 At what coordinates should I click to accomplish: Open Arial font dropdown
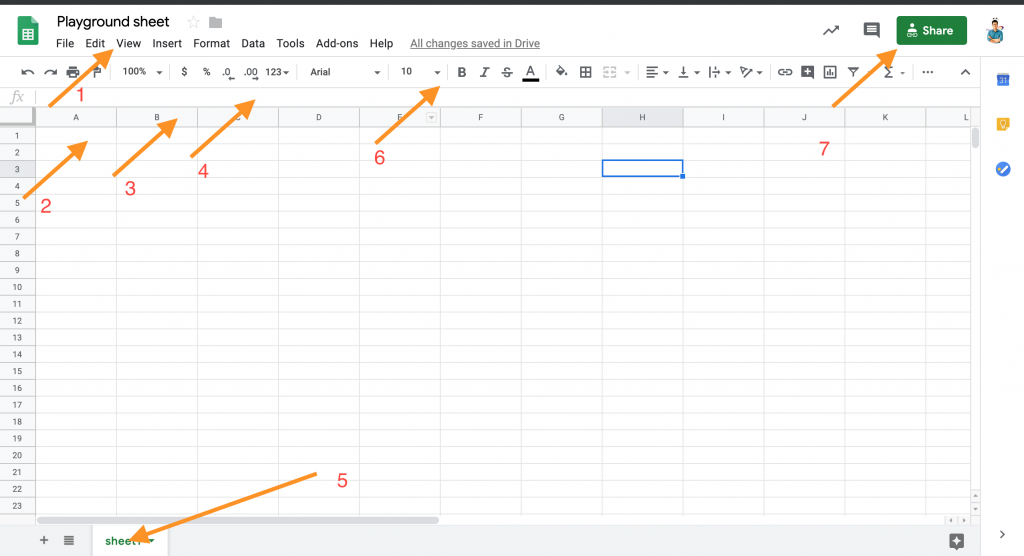[x=345, y=72]
